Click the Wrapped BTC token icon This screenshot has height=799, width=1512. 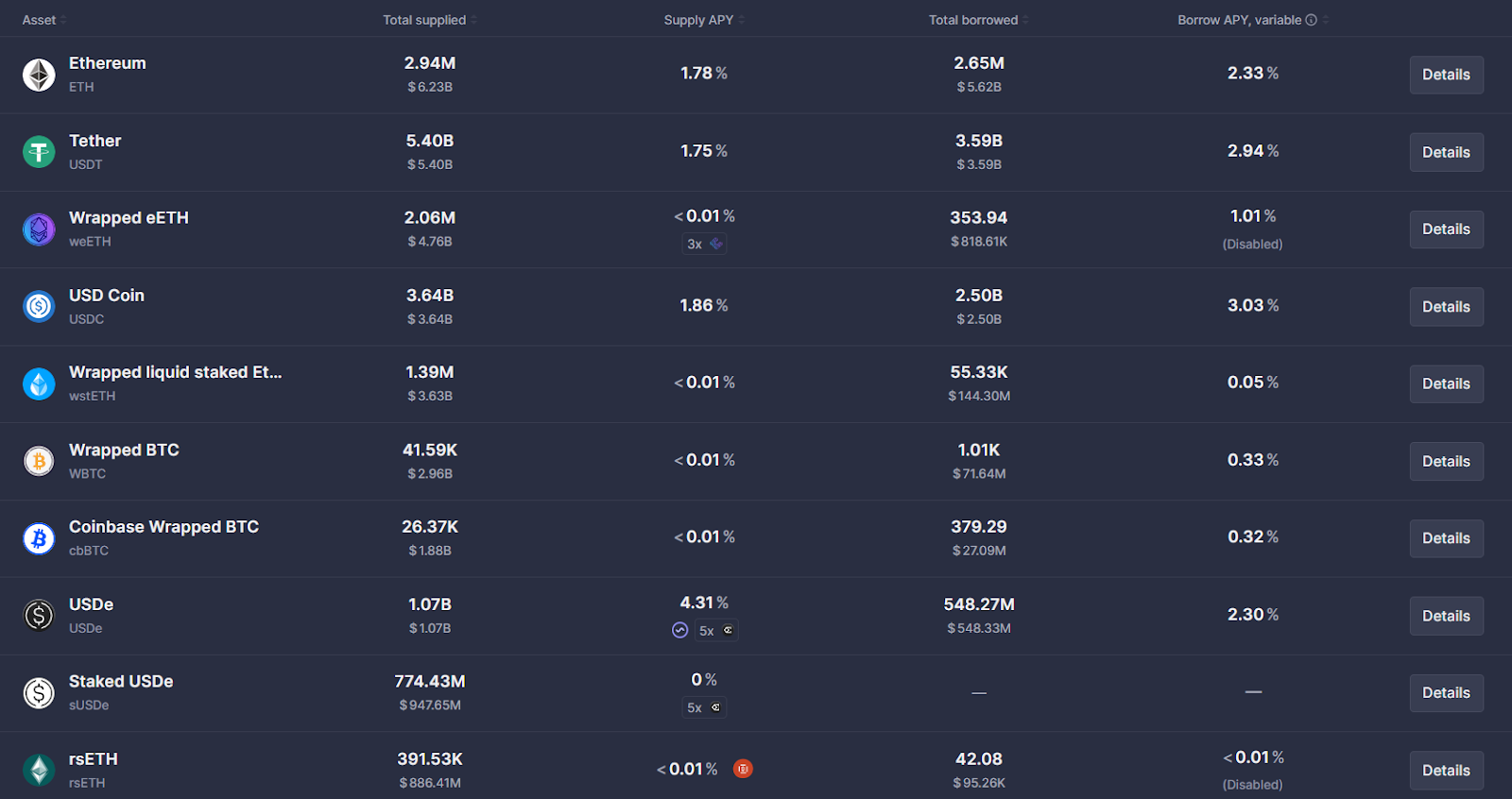(39, 461)
